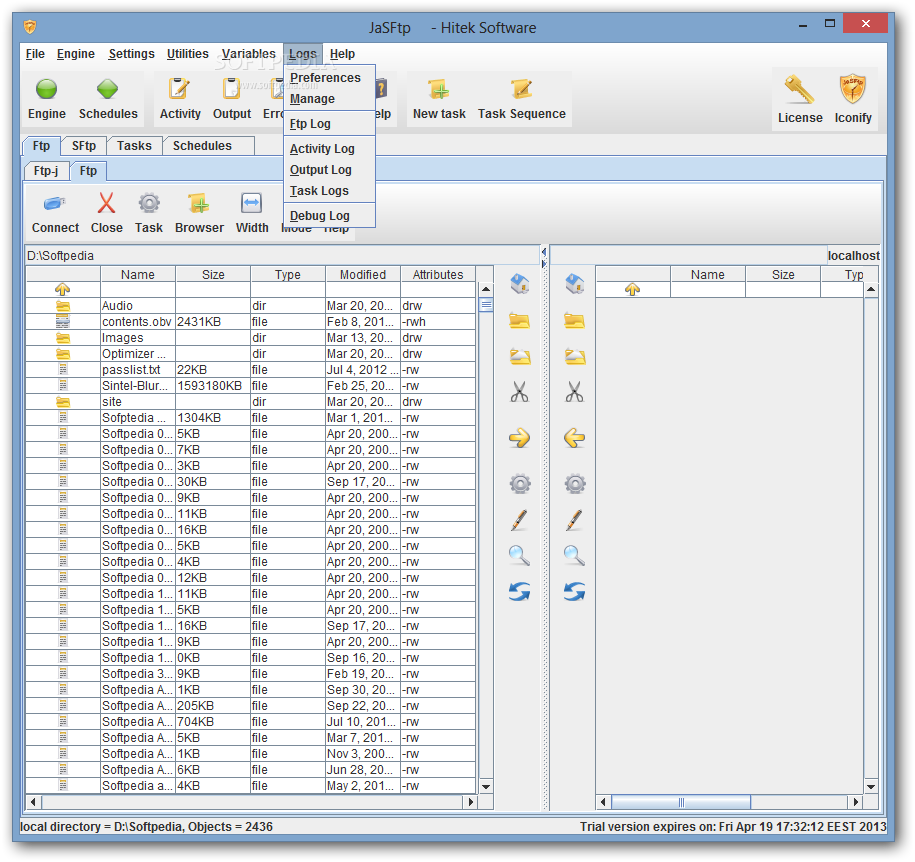
Task: Go up one level in remote list
Action: point(632,289)
